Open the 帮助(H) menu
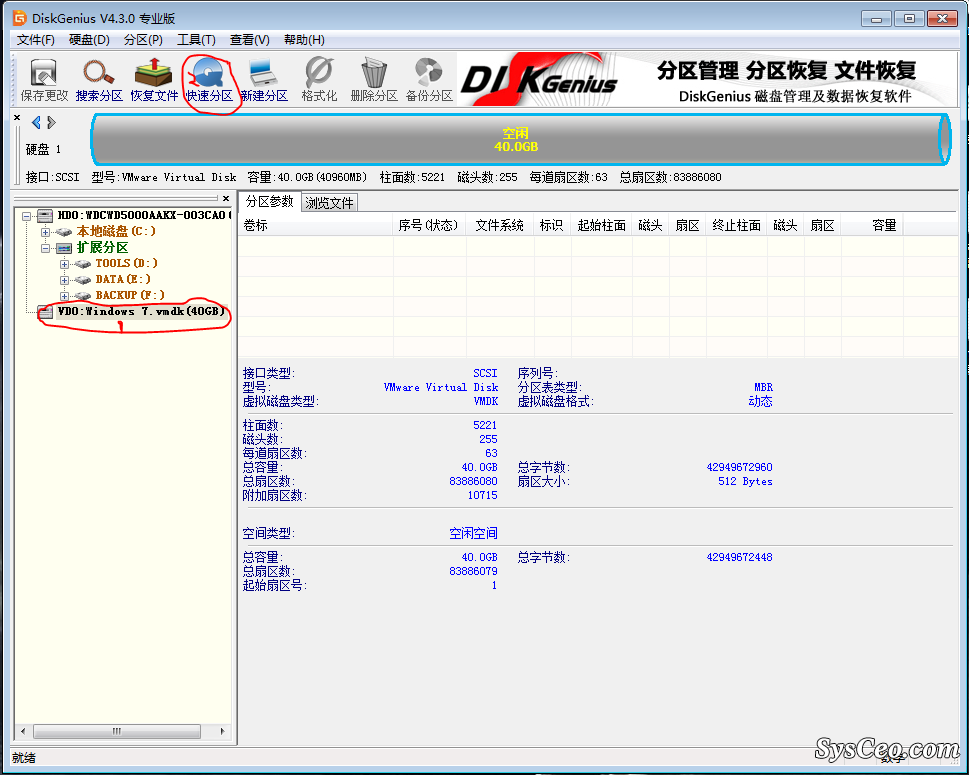 point(304,40)
